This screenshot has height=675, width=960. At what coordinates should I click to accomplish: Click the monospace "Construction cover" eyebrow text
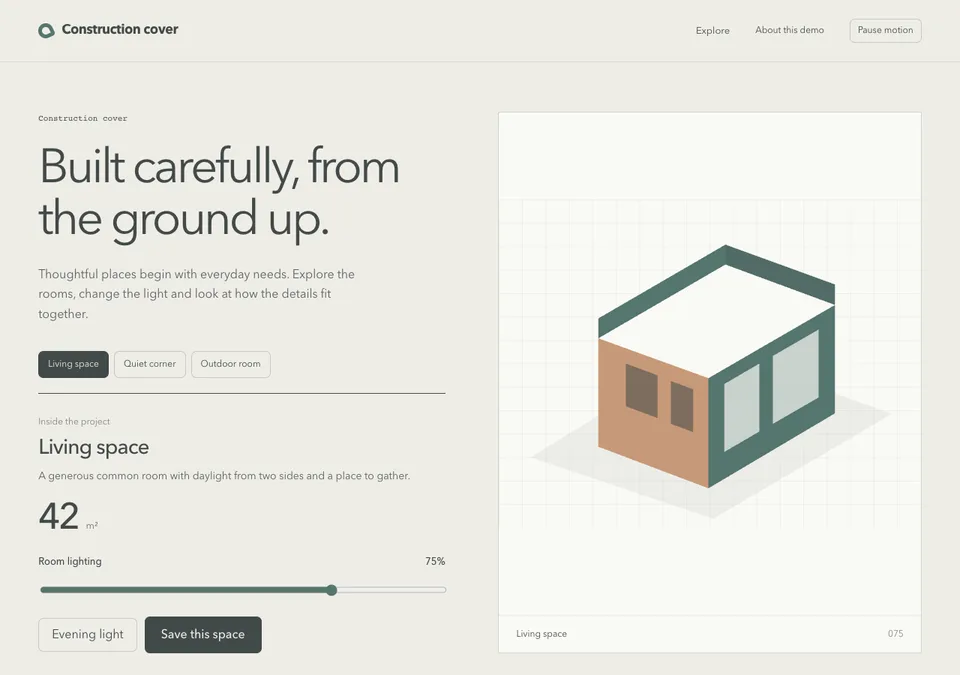[83, 118]
